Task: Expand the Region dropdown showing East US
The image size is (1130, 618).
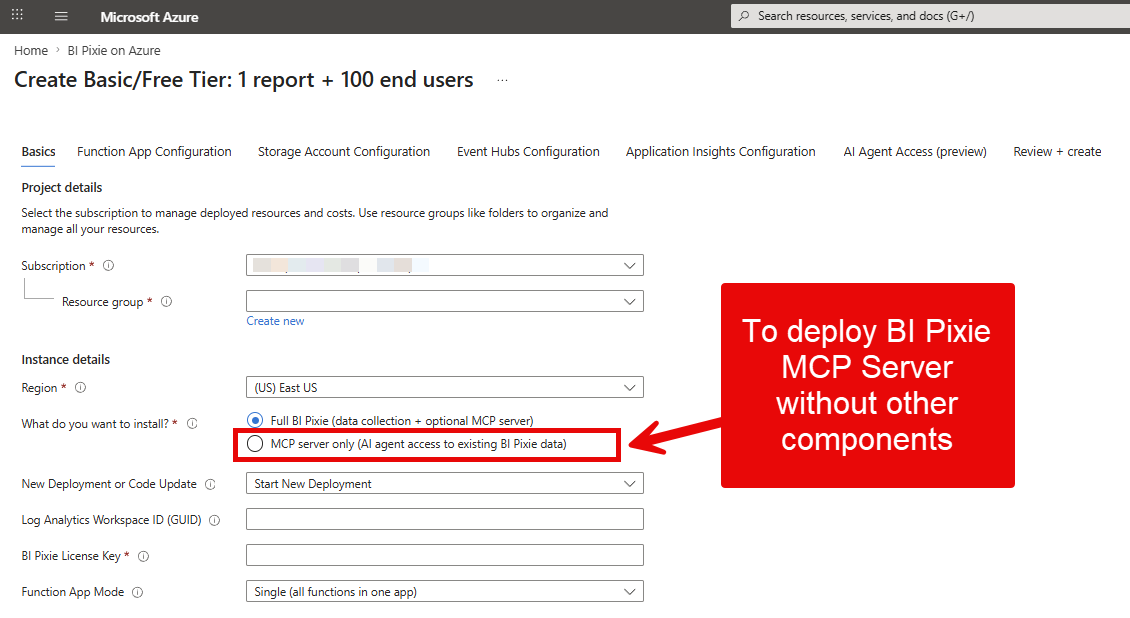Action: tap(445, 388)
